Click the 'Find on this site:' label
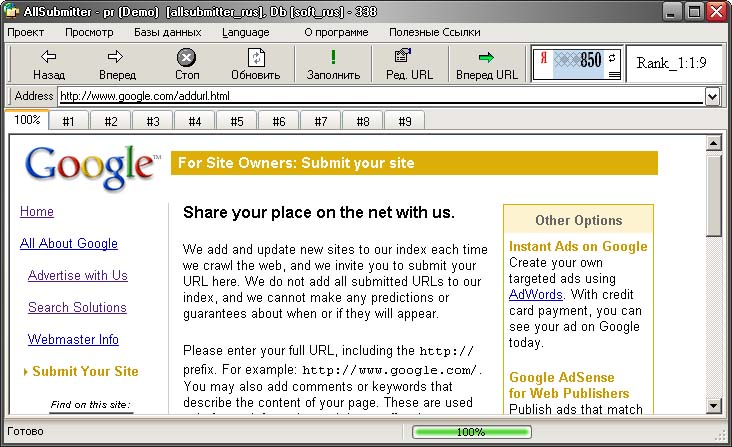Image resolution: width=732 pixels, height=447 pixels. [x=91, y=405]
